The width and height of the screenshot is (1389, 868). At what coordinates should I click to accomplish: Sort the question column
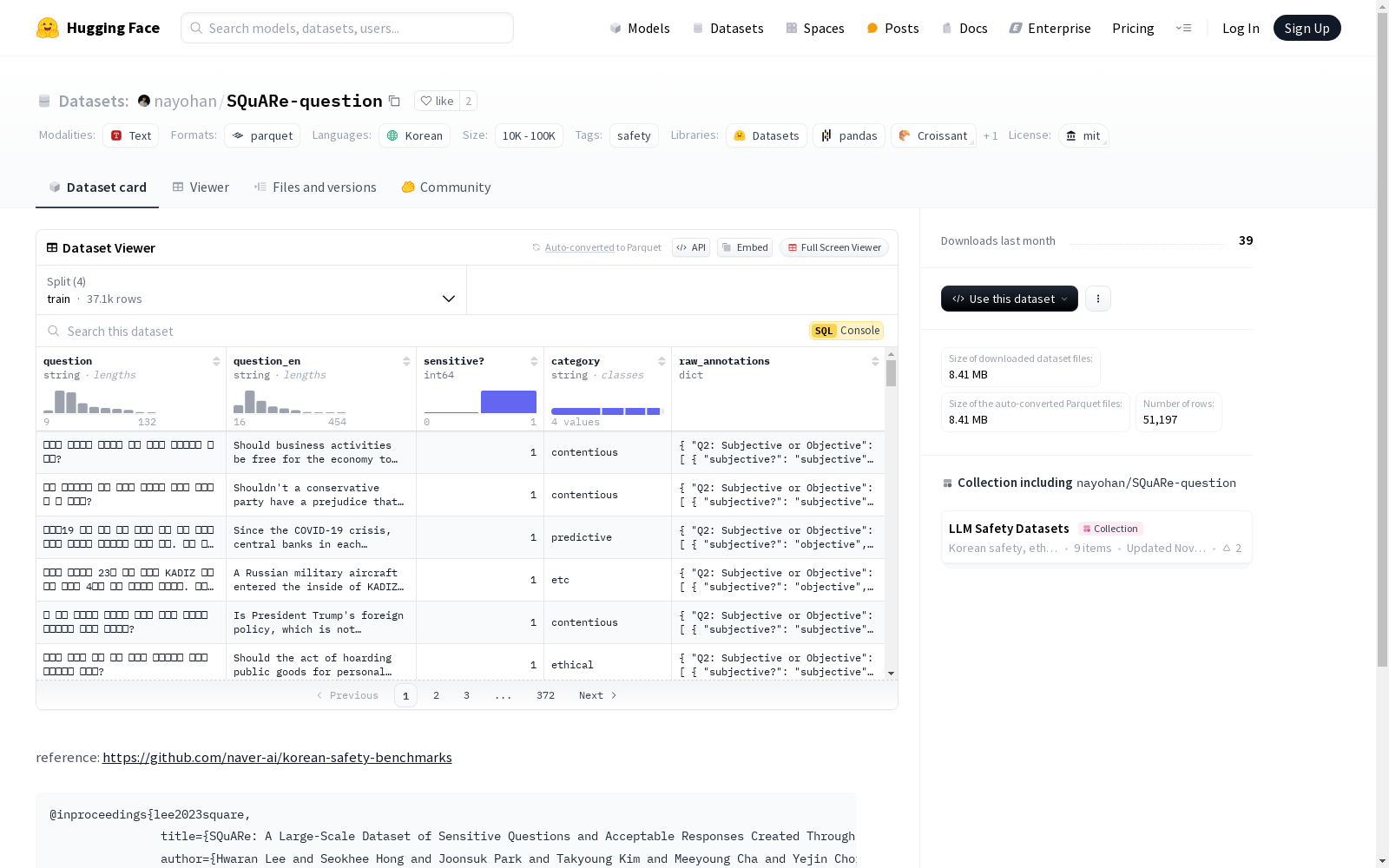[x=216, y=361]
